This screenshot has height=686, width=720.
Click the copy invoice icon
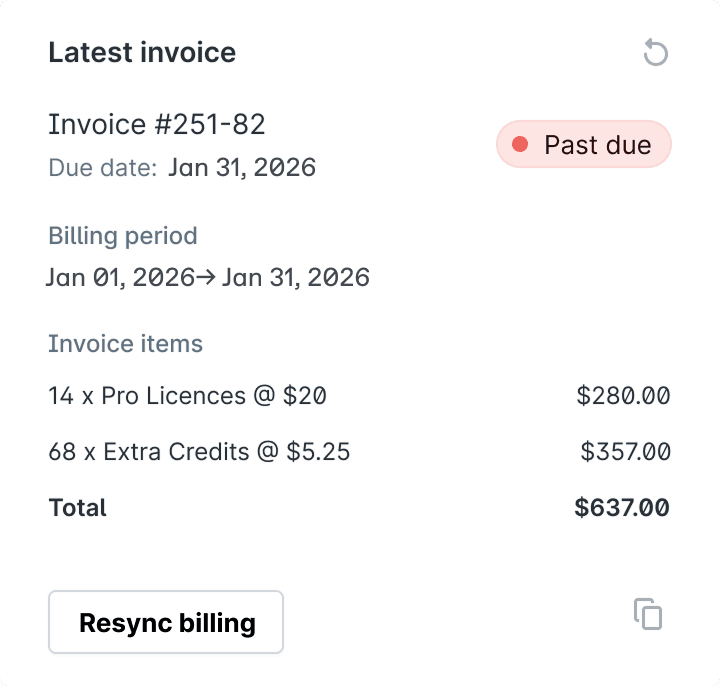(648, 614)
